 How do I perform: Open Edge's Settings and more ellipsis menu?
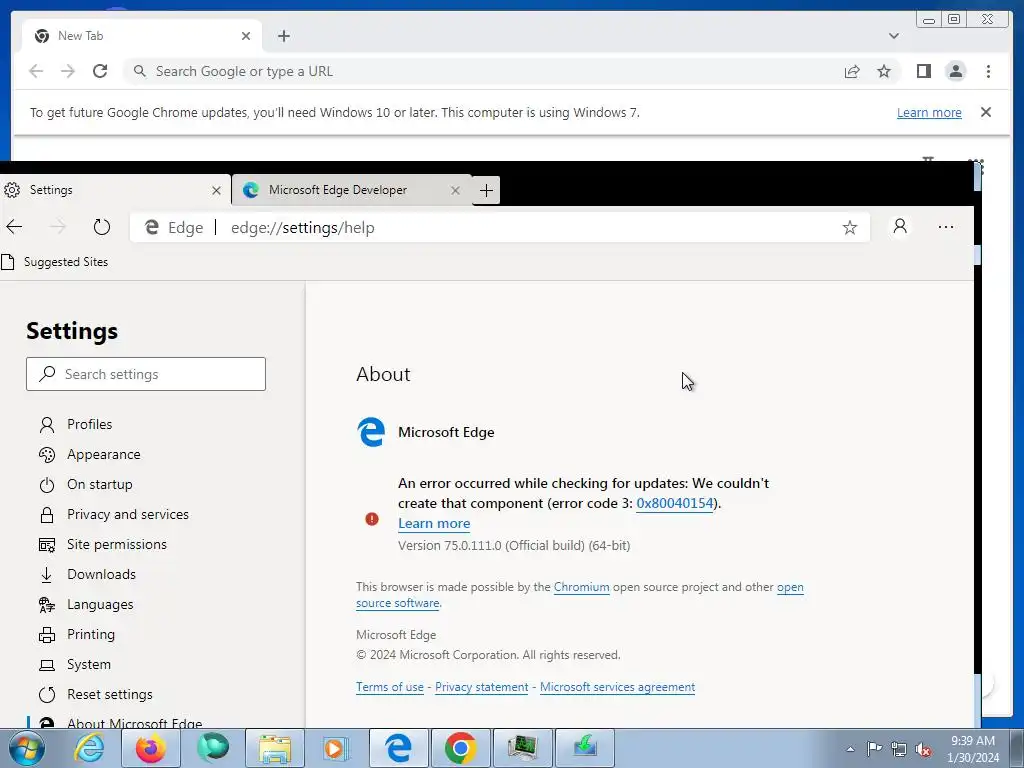pos(946,227)
